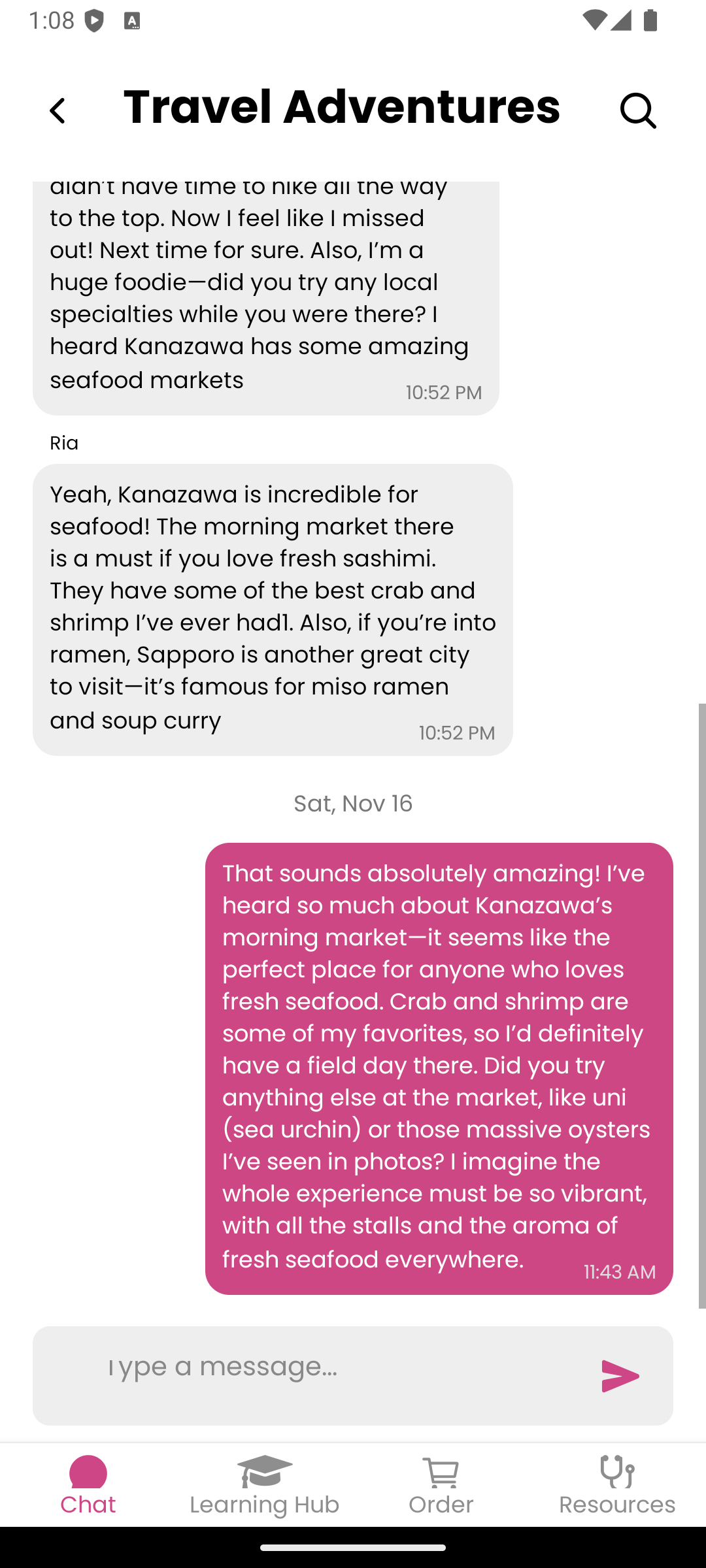
Task: Tap the Order tab label
Action: click(x=441, y=1504)
